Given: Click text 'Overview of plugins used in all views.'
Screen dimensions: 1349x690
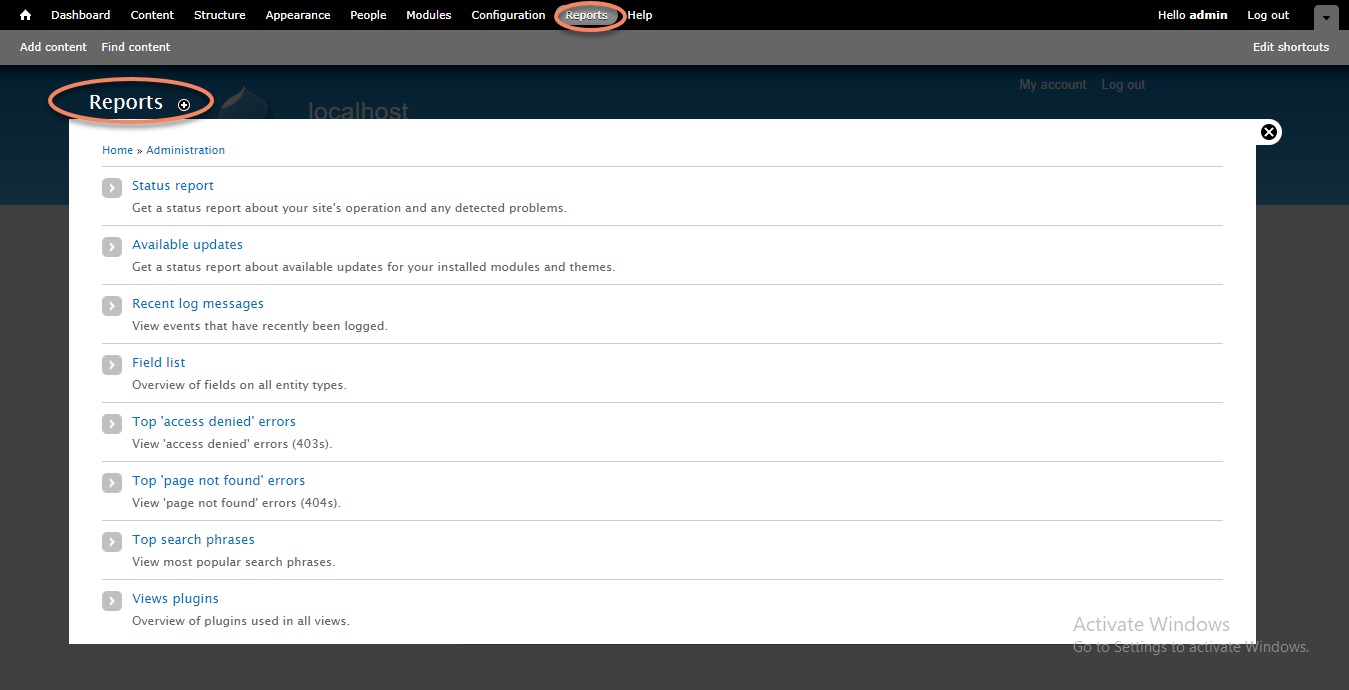Looking at the screenshot, I should click(x=241, y=621).
